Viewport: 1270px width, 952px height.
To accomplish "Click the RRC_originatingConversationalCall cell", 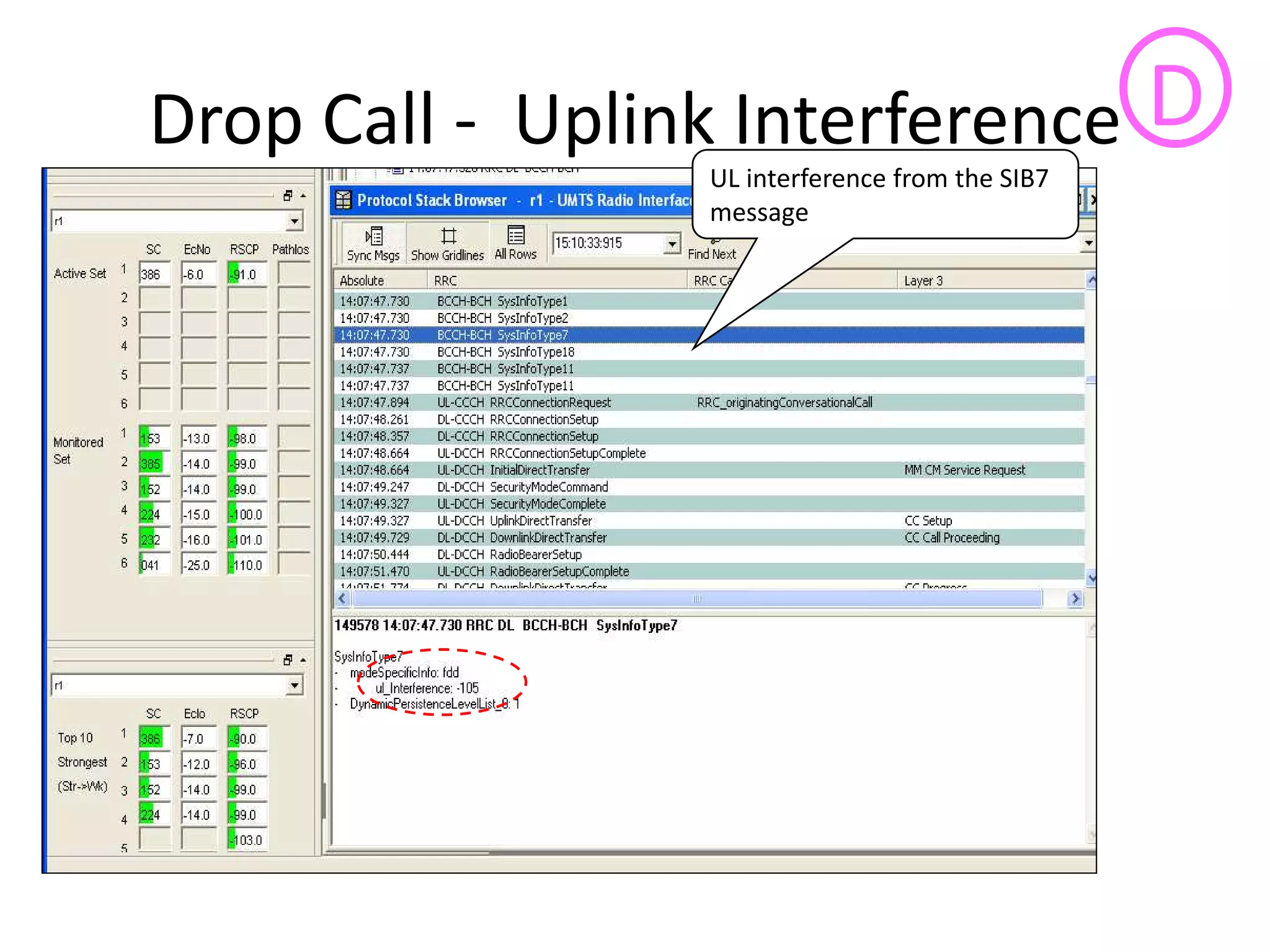I will [784, 403].
